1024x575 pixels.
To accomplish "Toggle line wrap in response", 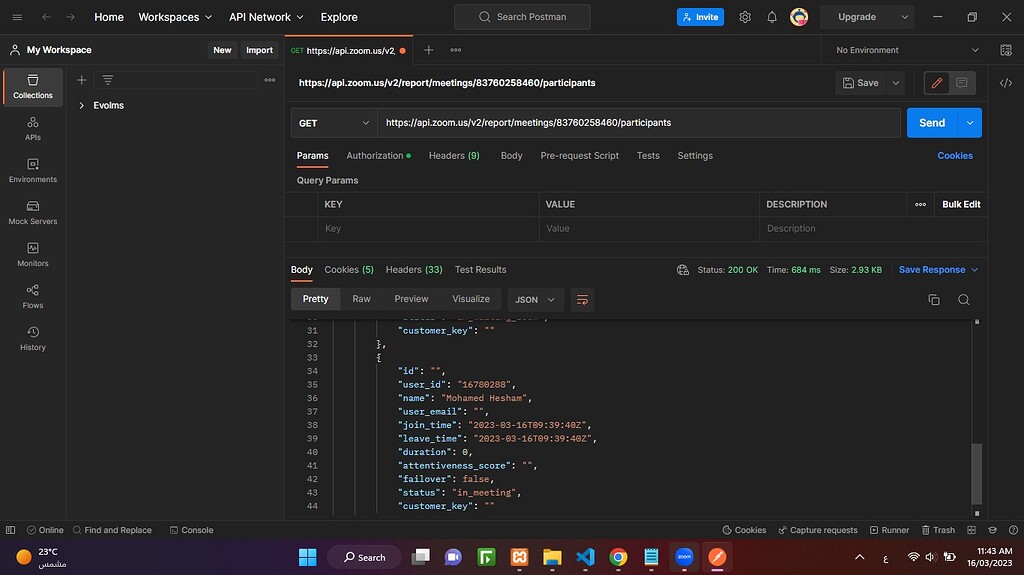I will [x=583, y=299].
